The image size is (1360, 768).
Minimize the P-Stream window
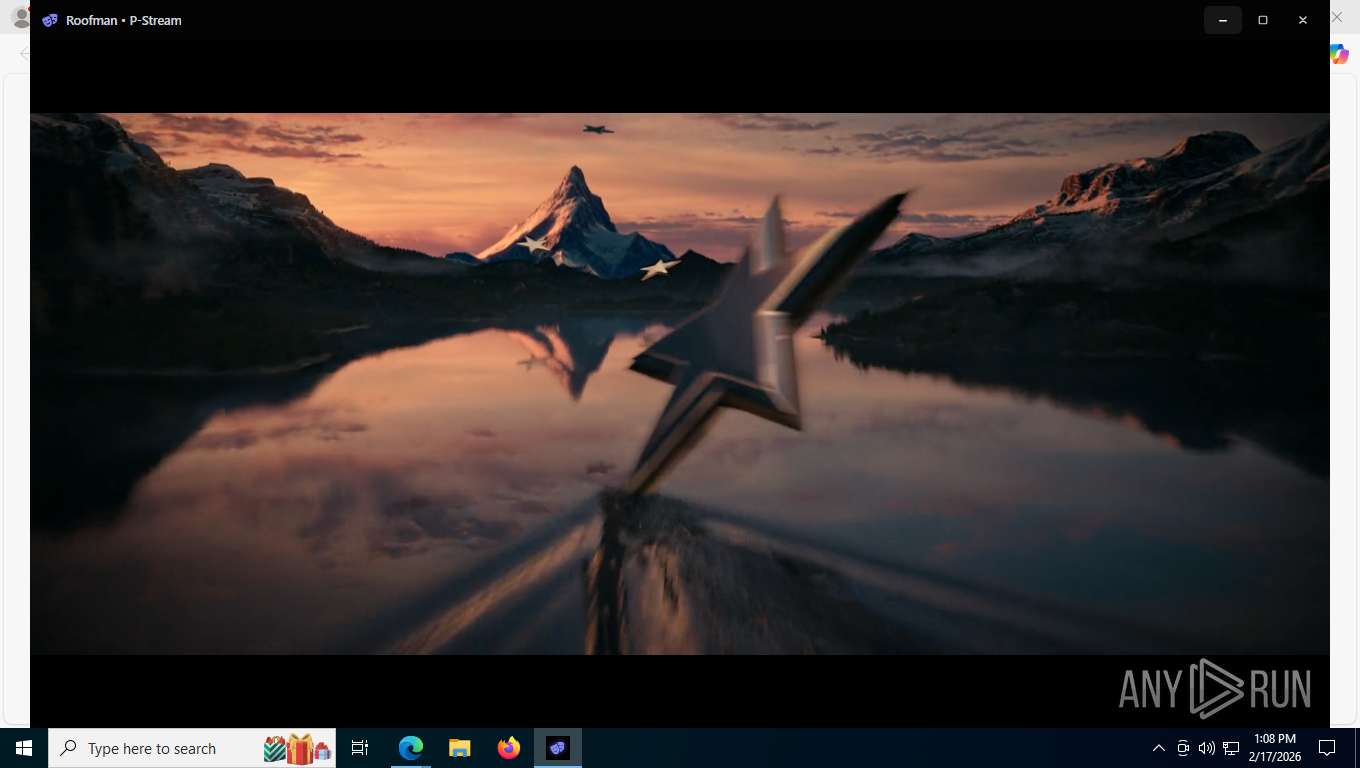pos(1222,20)
